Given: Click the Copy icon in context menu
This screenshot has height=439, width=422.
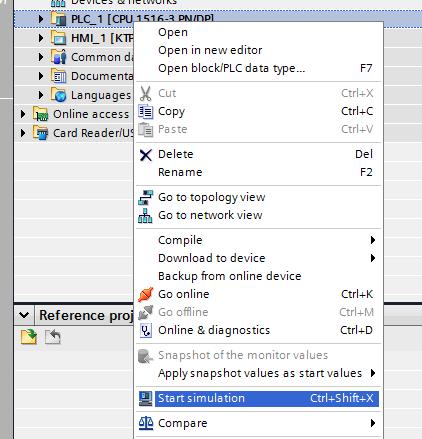Looking at the screenshot, I should tap(146, 111).
